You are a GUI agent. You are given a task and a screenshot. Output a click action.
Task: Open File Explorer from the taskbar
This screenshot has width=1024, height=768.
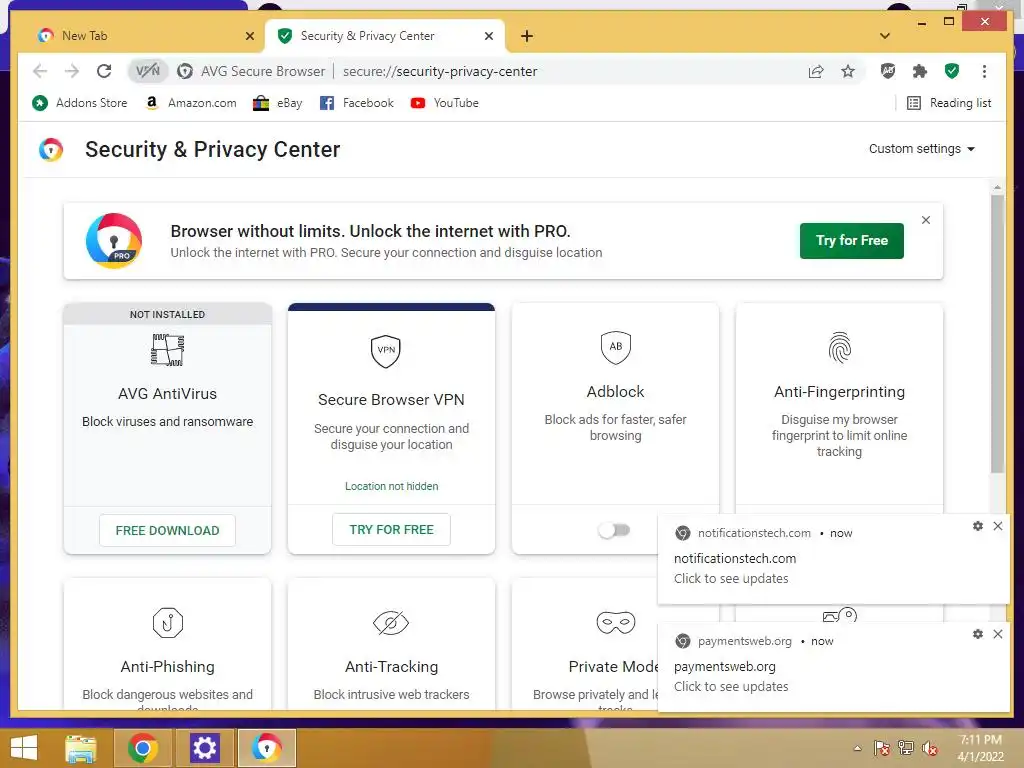coord(81,748)
